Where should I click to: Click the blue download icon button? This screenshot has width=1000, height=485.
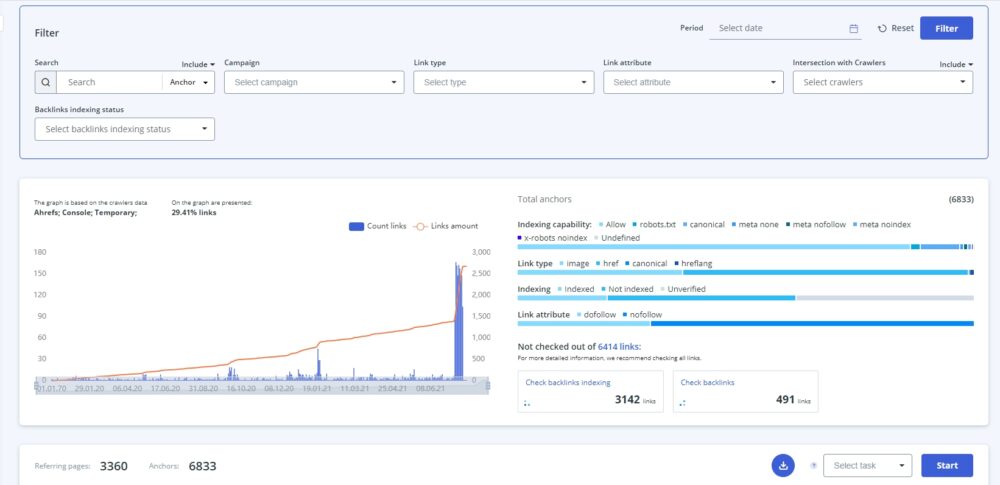(784, 465)
